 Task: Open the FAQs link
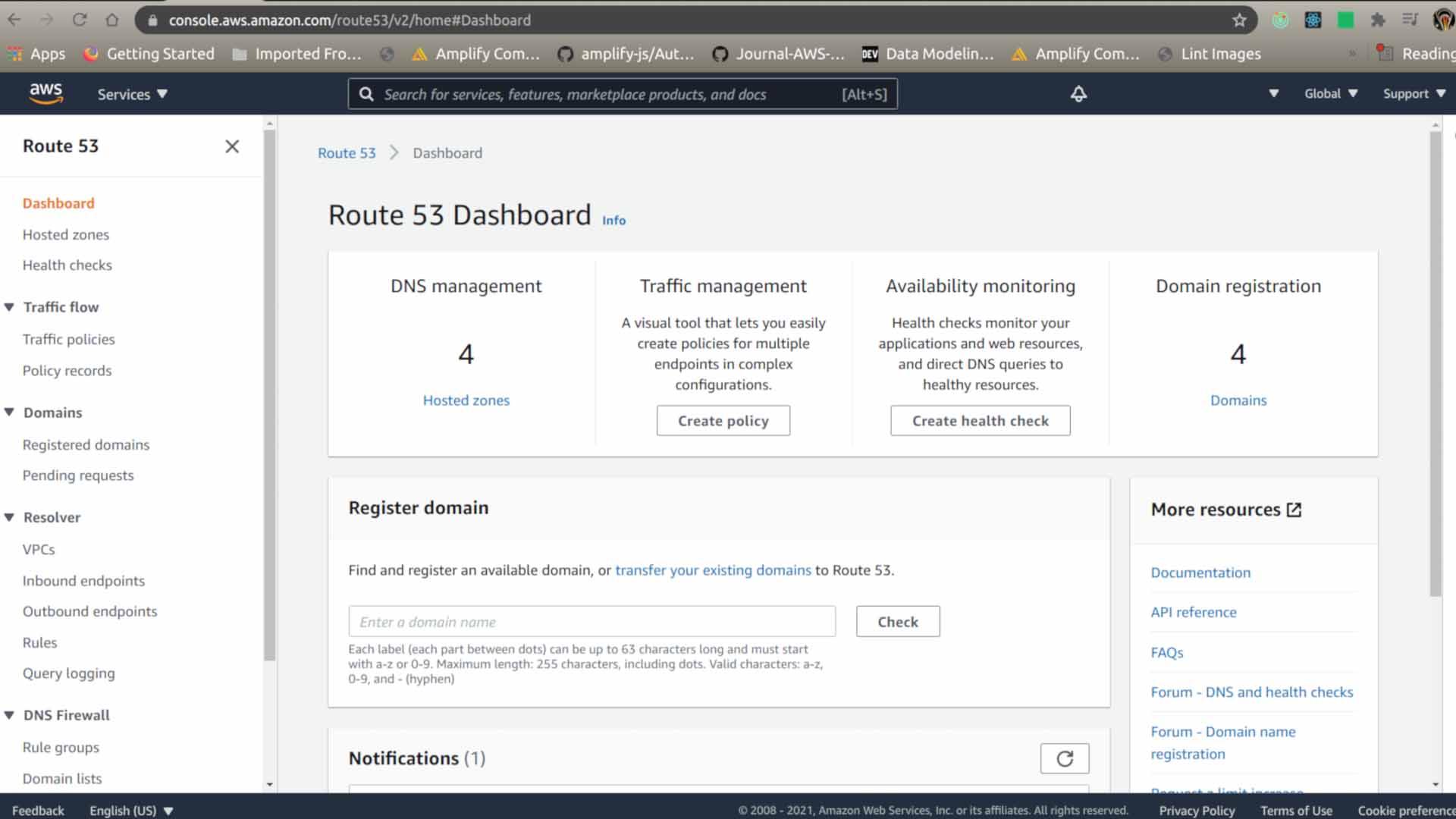point(1166,653)
